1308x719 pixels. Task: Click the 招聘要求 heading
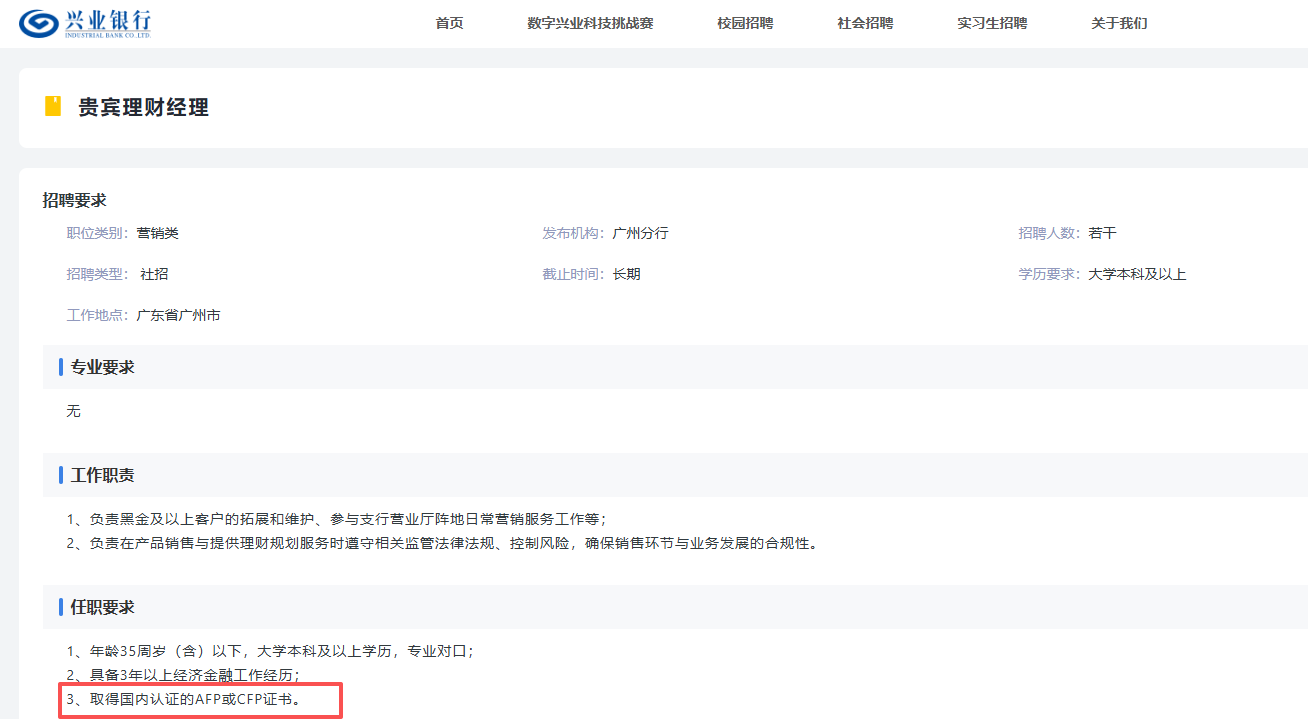click(74, 201)
